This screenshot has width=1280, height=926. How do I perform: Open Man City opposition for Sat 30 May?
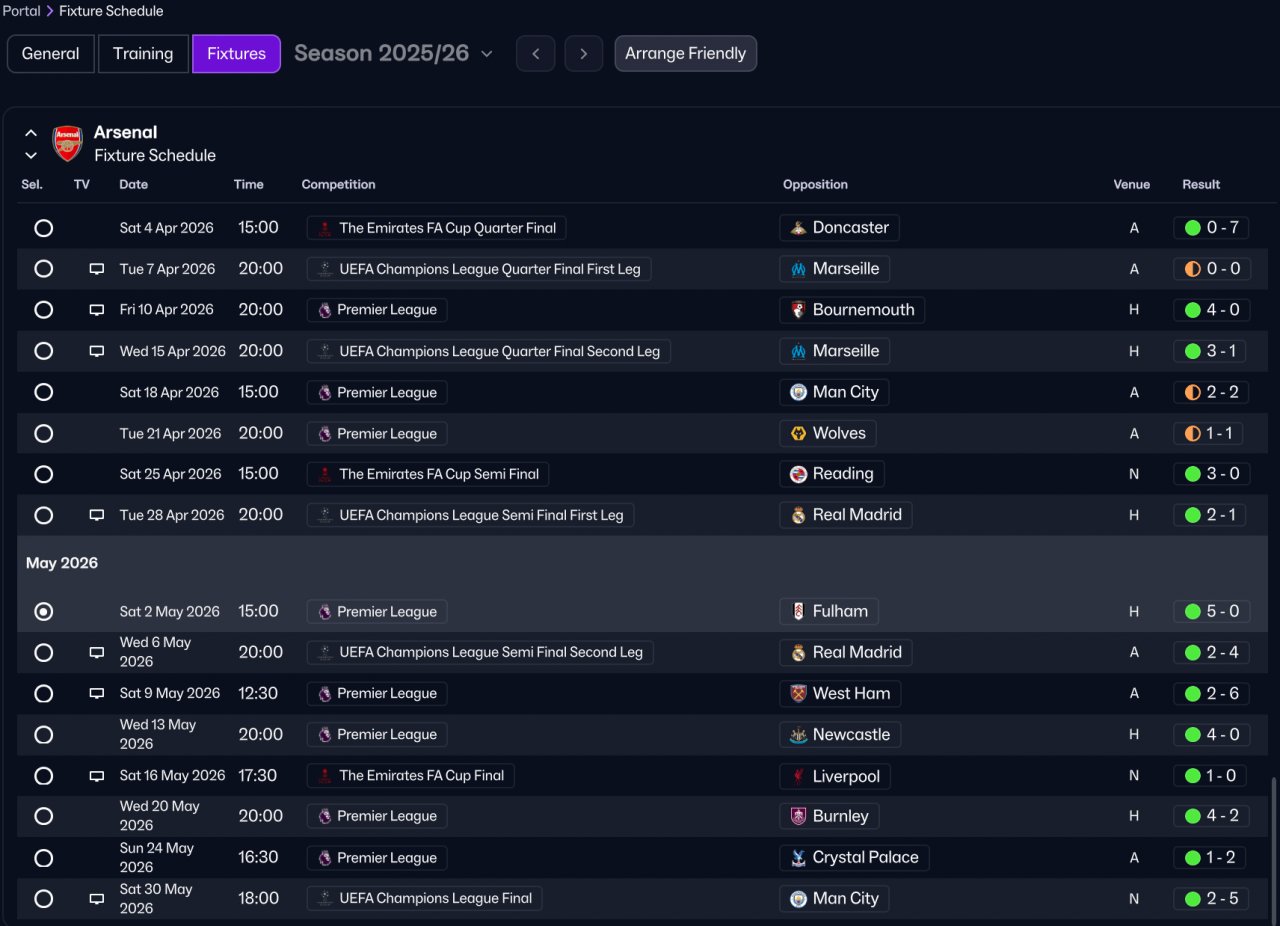point(834,898)
